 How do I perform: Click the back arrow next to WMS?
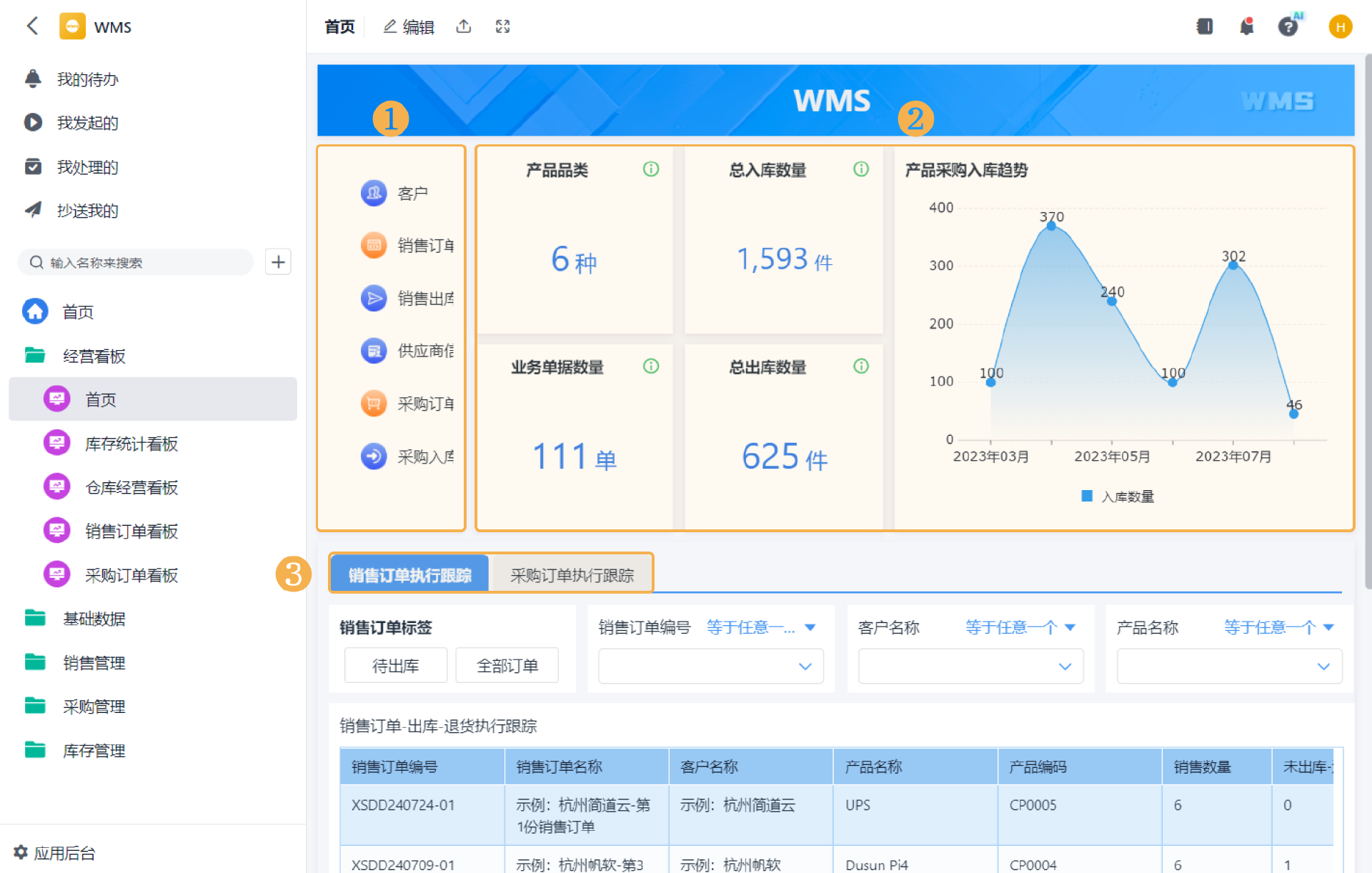tap(32, 27)
